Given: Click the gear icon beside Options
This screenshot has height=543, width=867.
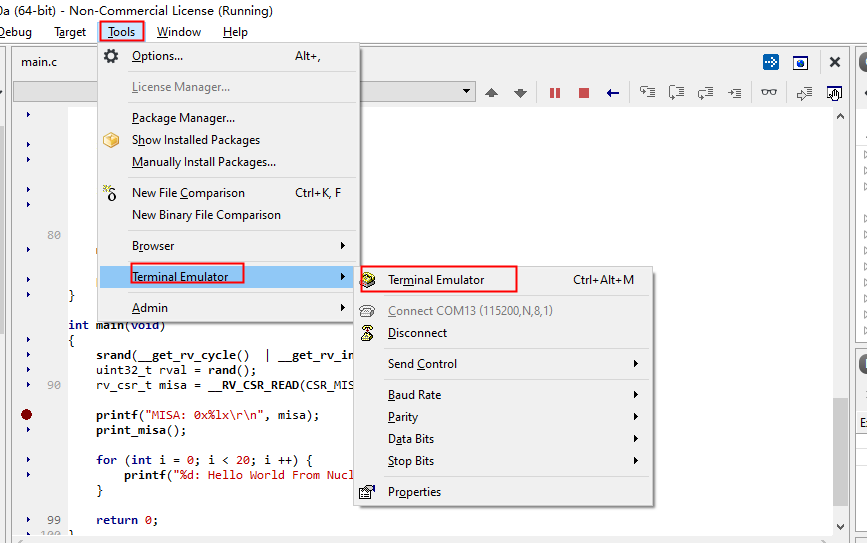Looking at the screenshot, I should pyautogui.click(x=111, y=57).
